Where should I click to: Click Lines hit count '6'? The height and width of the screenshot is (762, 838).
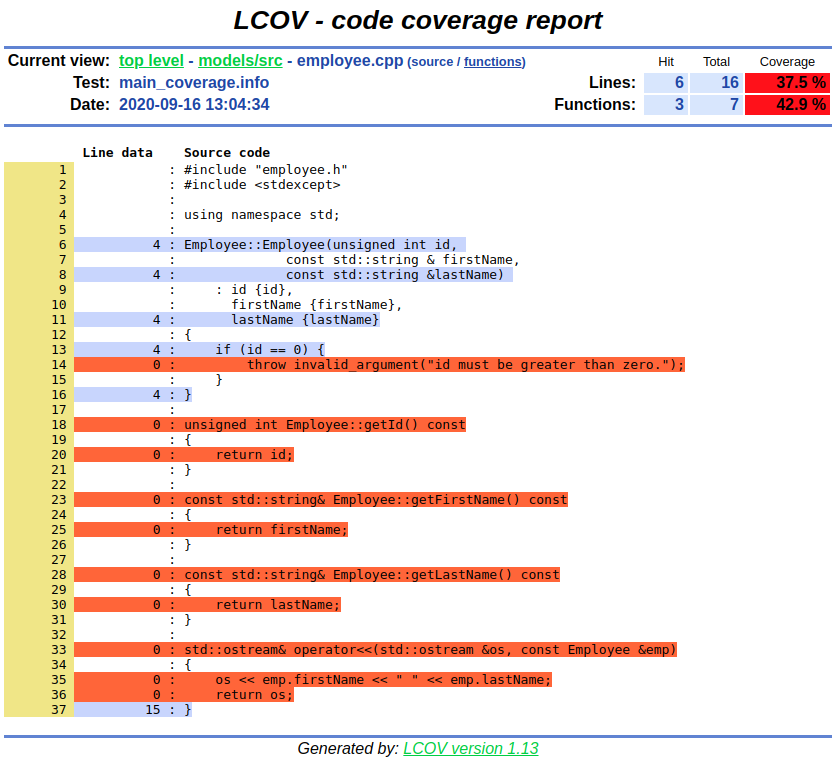[666, 83]
